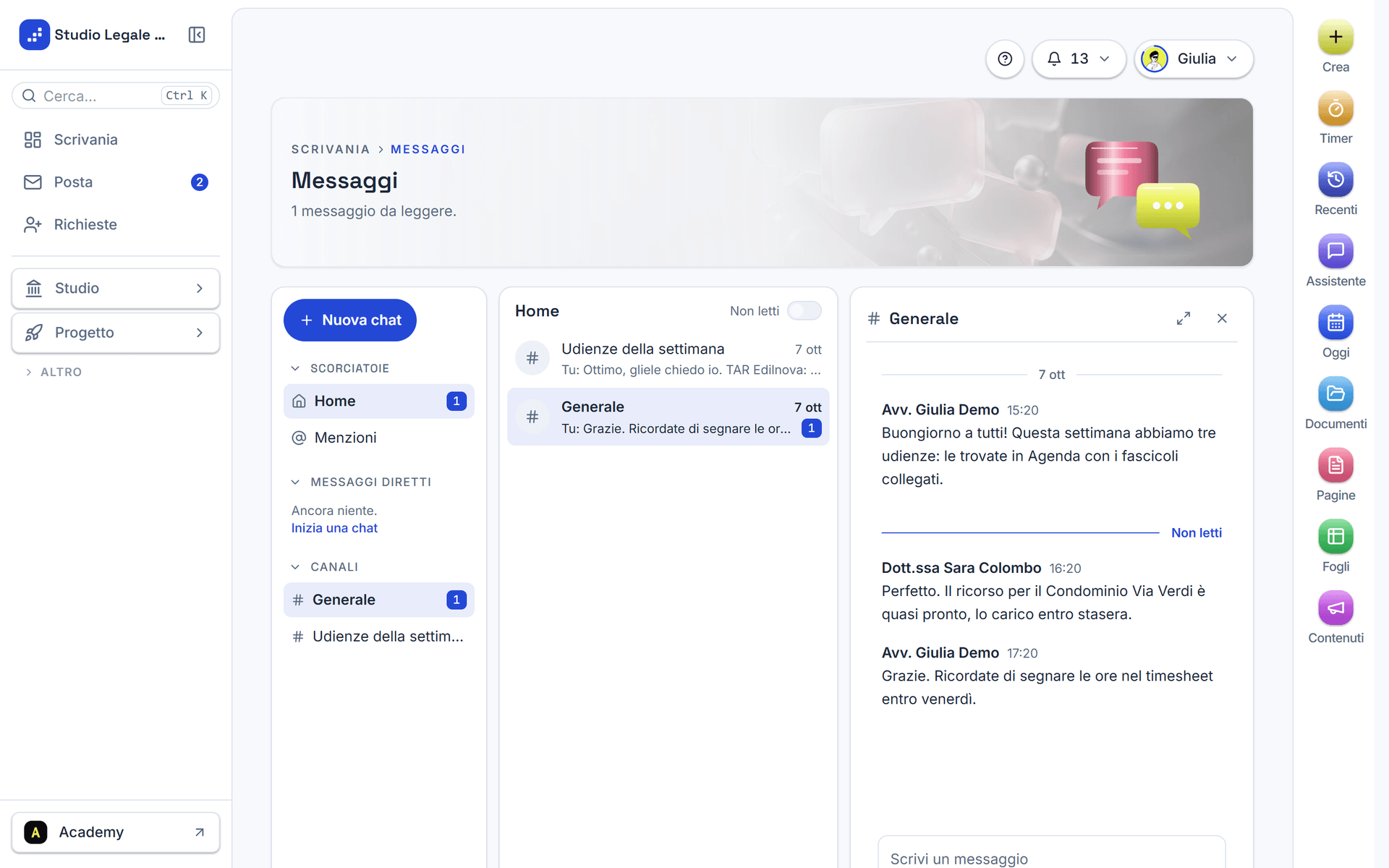Click the Studio Legale logo icon

tap(35, 35)
